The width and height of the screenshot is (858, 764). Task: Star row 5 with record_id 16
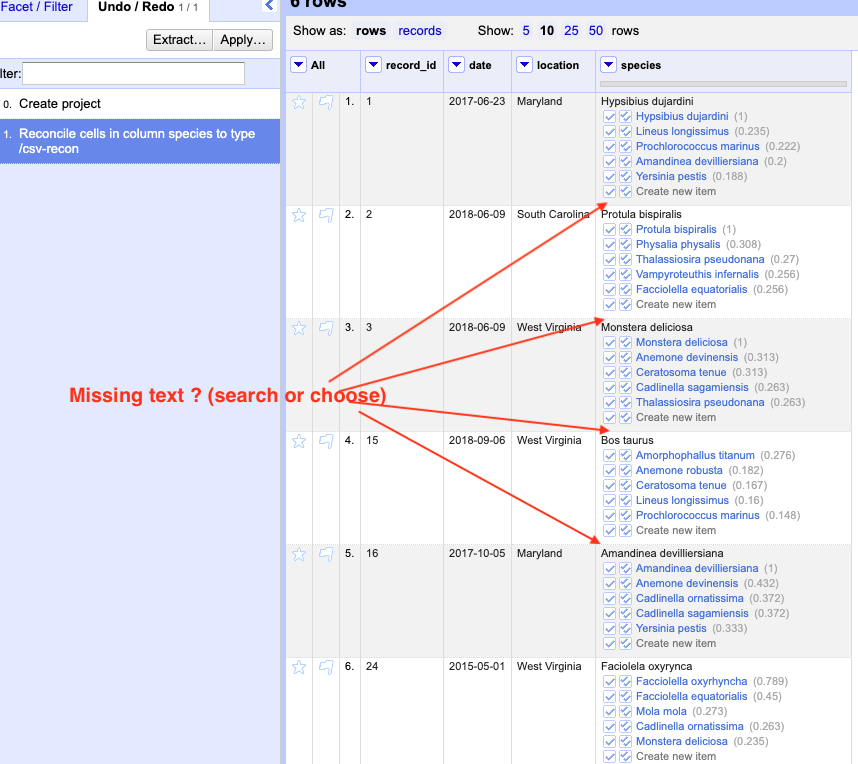[299, 554]
